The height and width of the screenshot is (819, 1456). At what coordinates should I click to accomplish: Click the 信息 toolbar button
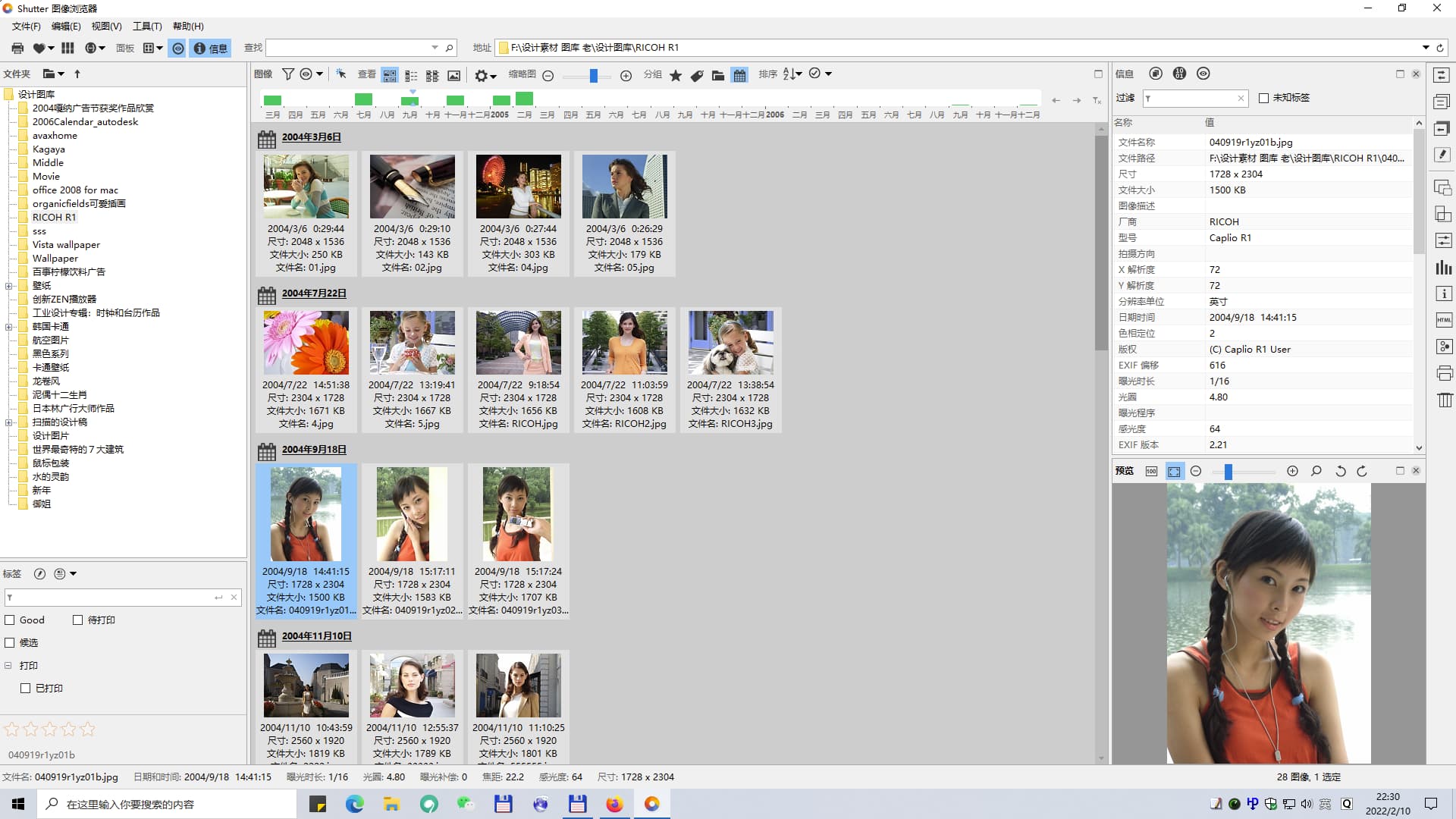pos(211,48)
